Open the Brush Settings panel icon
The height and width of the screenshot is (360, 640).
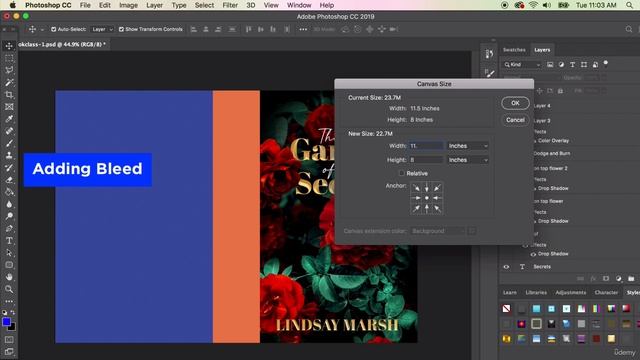click(490, 73)
